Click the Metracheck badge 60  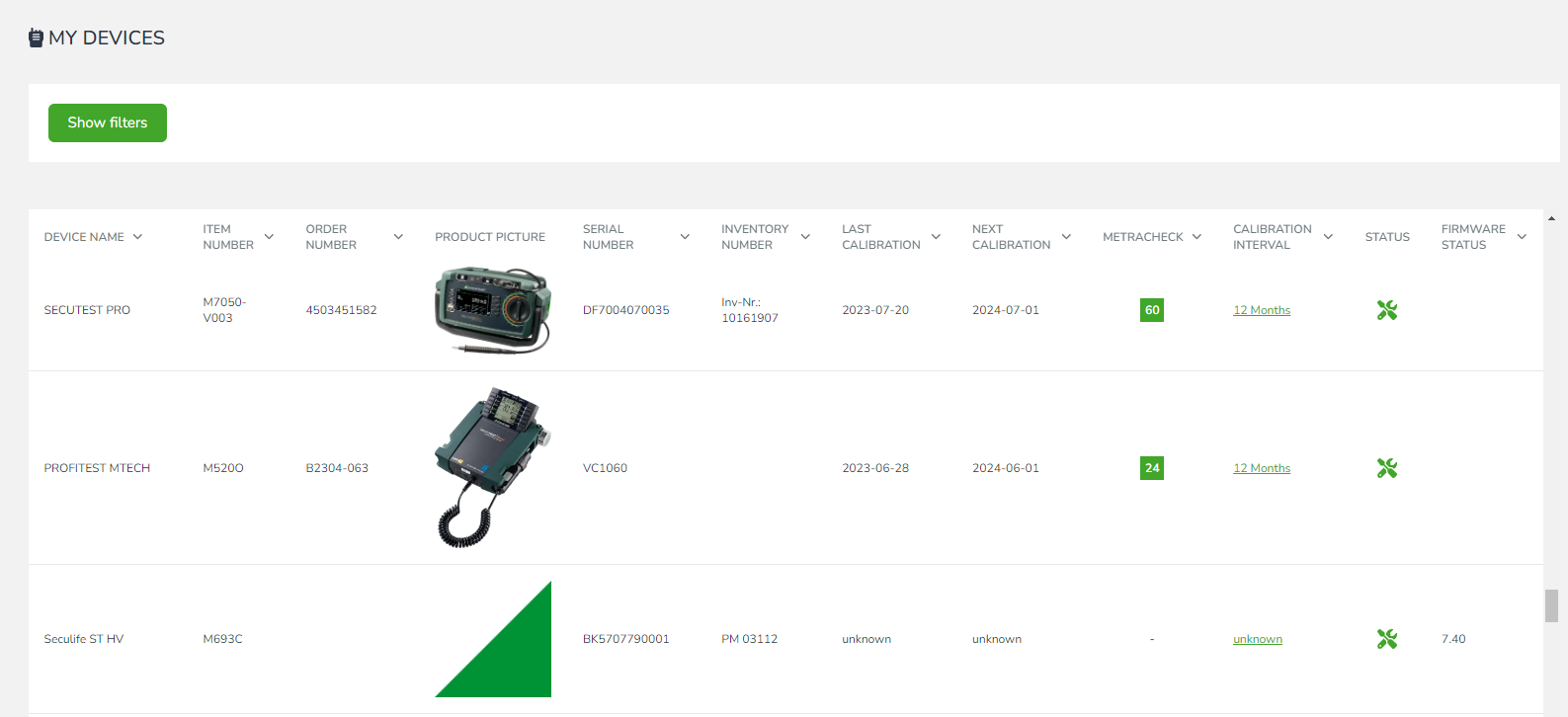pyautogui.click(x=1152, y=310)
